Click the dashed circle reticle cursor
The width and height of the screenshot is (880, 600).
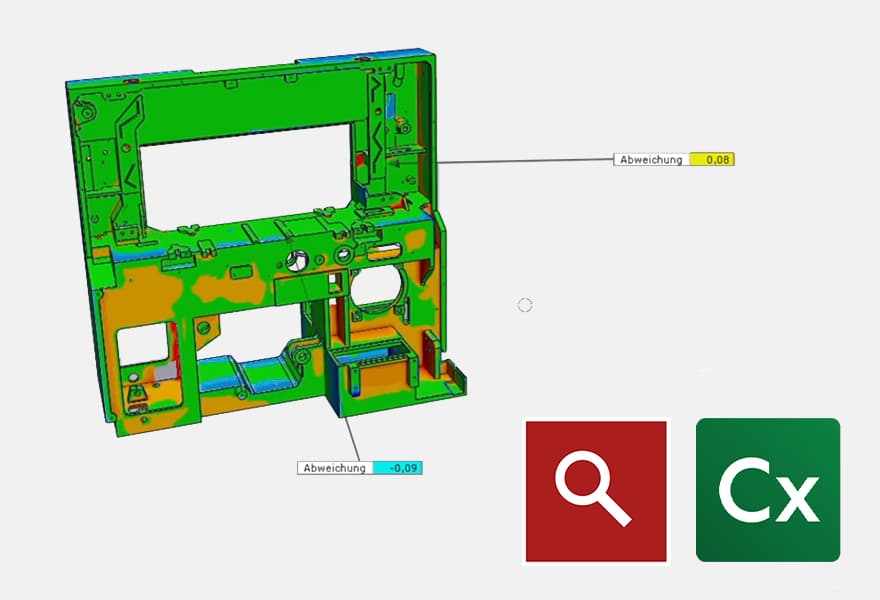(x=524, y=305)
